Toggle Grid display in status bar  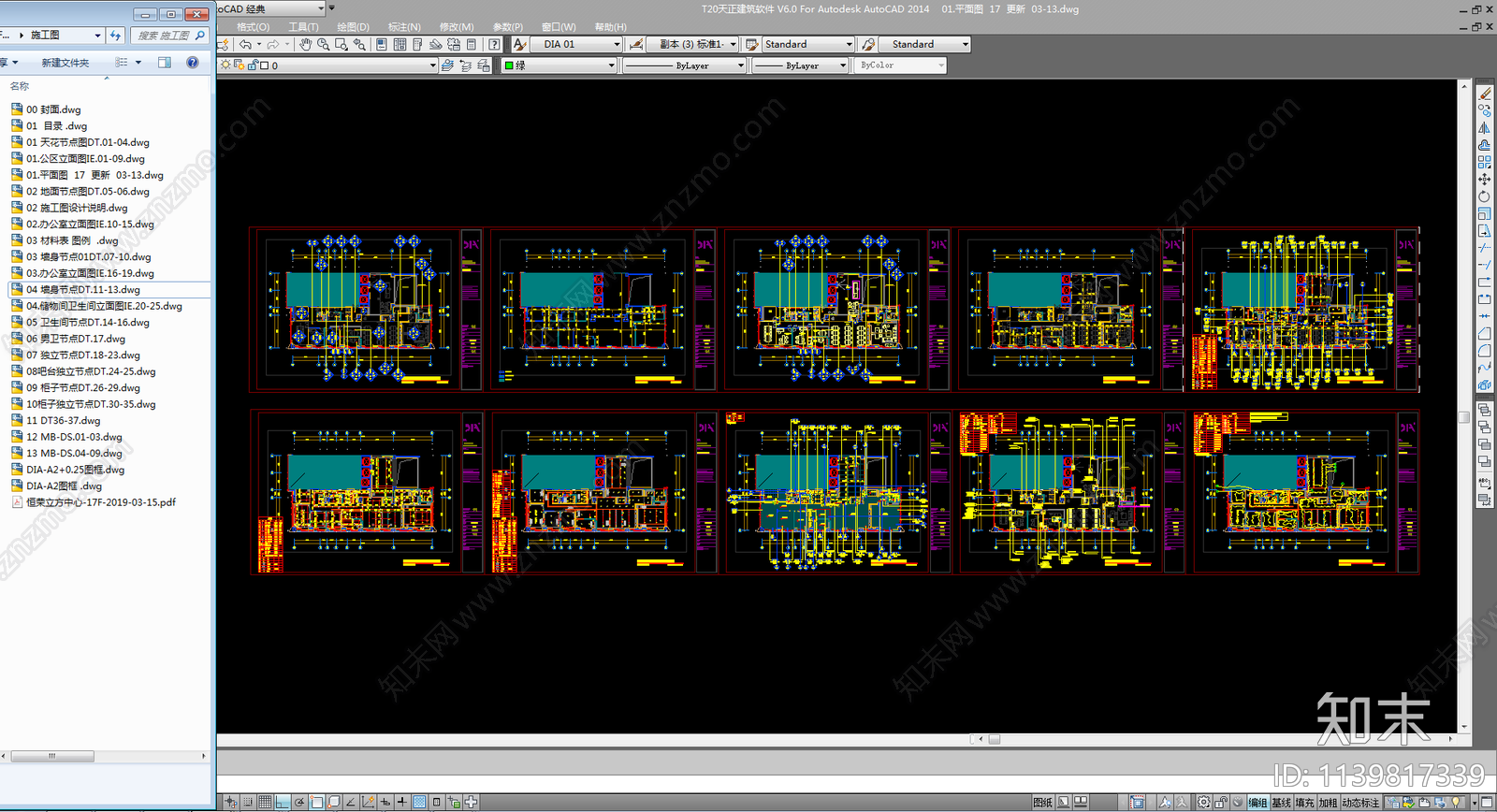(x=265, y=803)
